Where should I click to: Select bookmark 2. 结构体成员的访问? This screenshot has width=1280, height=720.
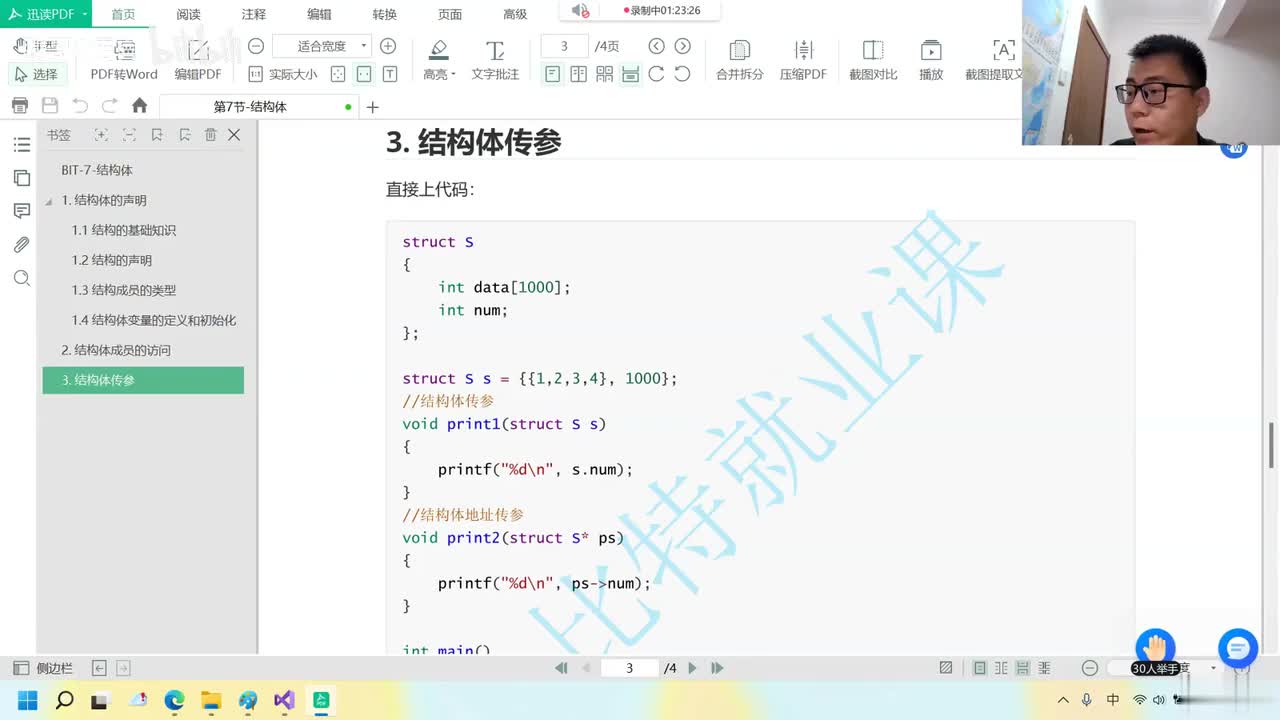116,350
